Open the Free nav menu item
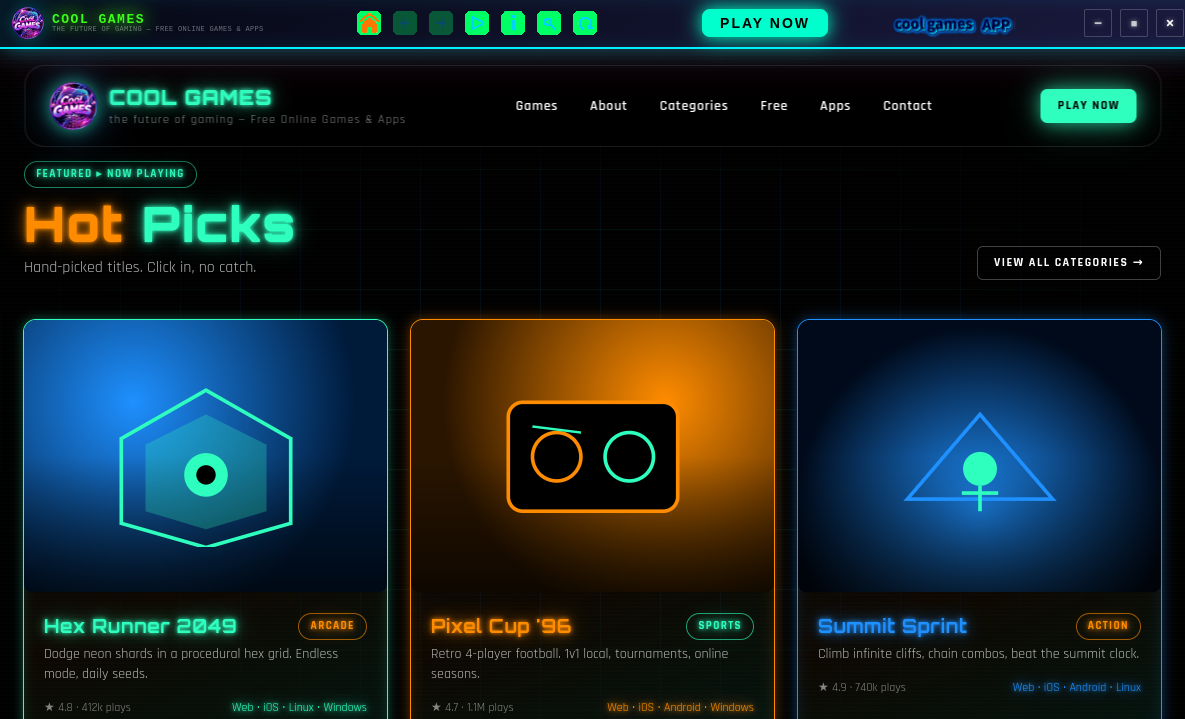This screenshot has height=719, width=1185. 774,106
